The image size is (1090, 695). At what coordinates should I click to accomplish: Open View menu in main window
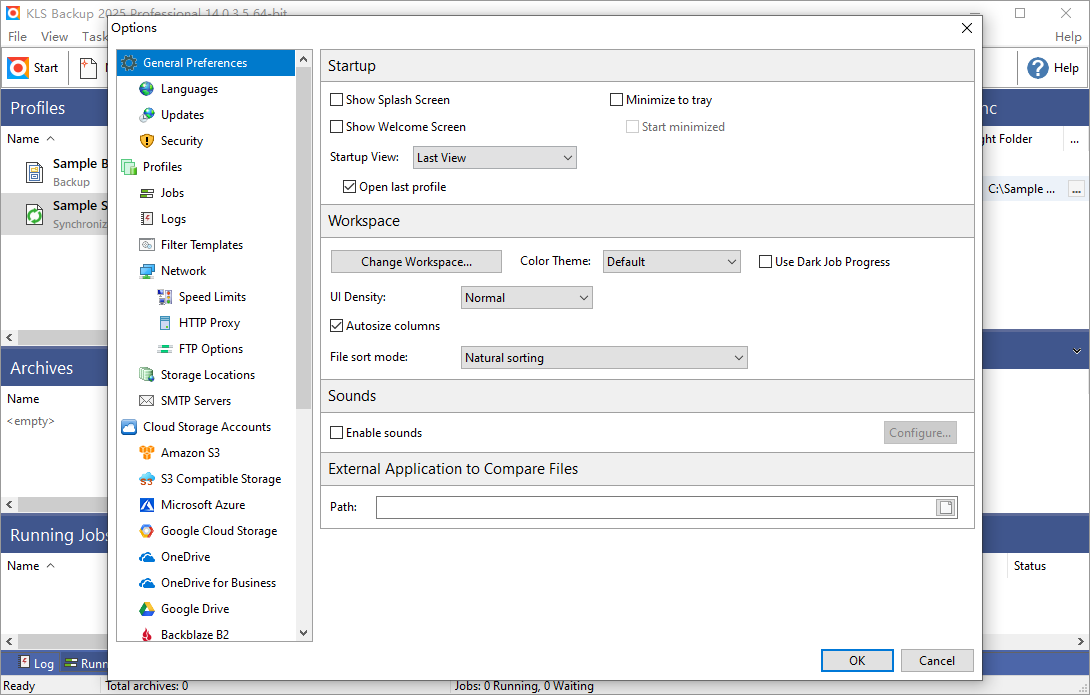coord(54,37)
